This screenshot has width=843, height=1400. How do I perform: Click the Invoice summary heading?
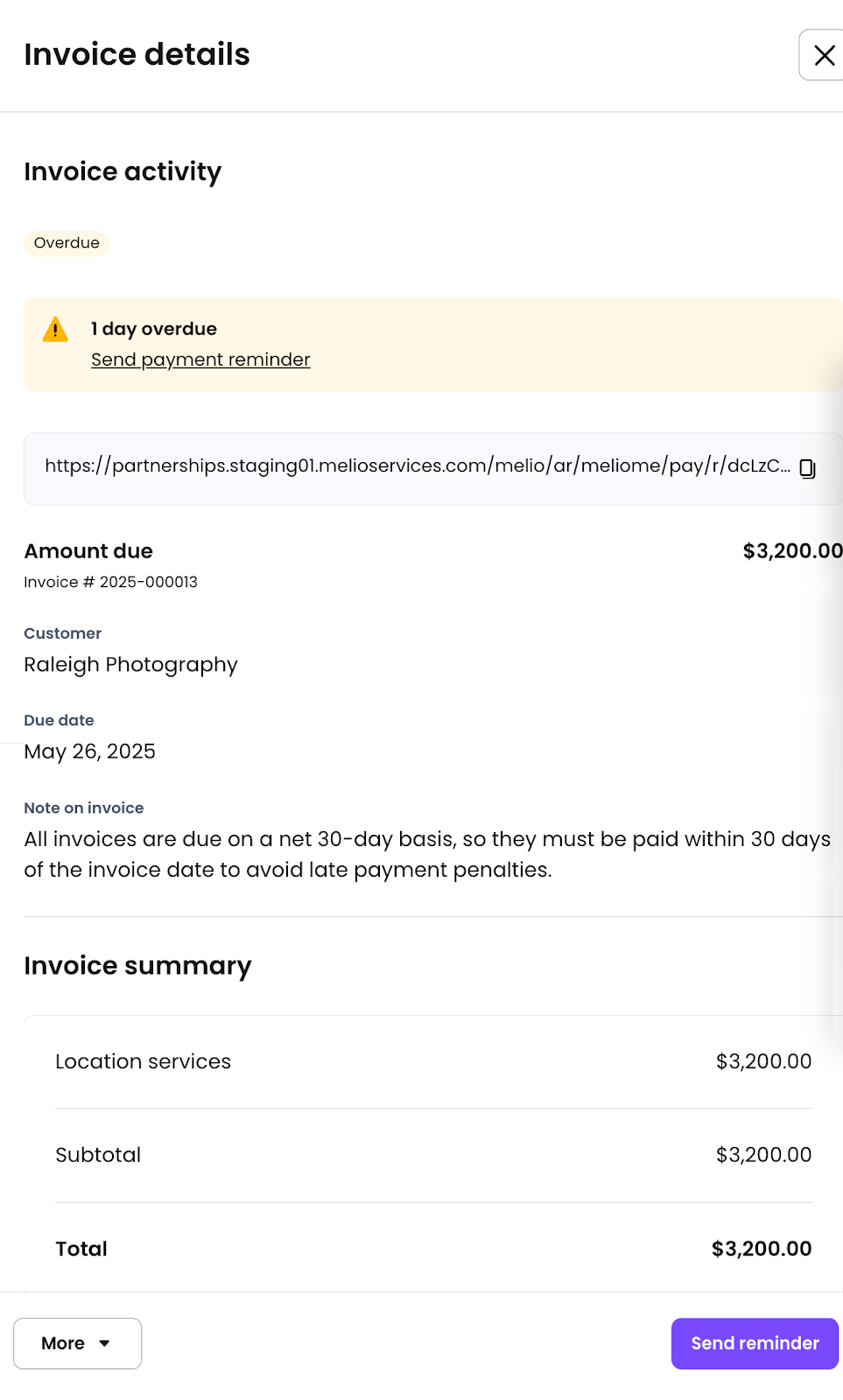(137, 966)
